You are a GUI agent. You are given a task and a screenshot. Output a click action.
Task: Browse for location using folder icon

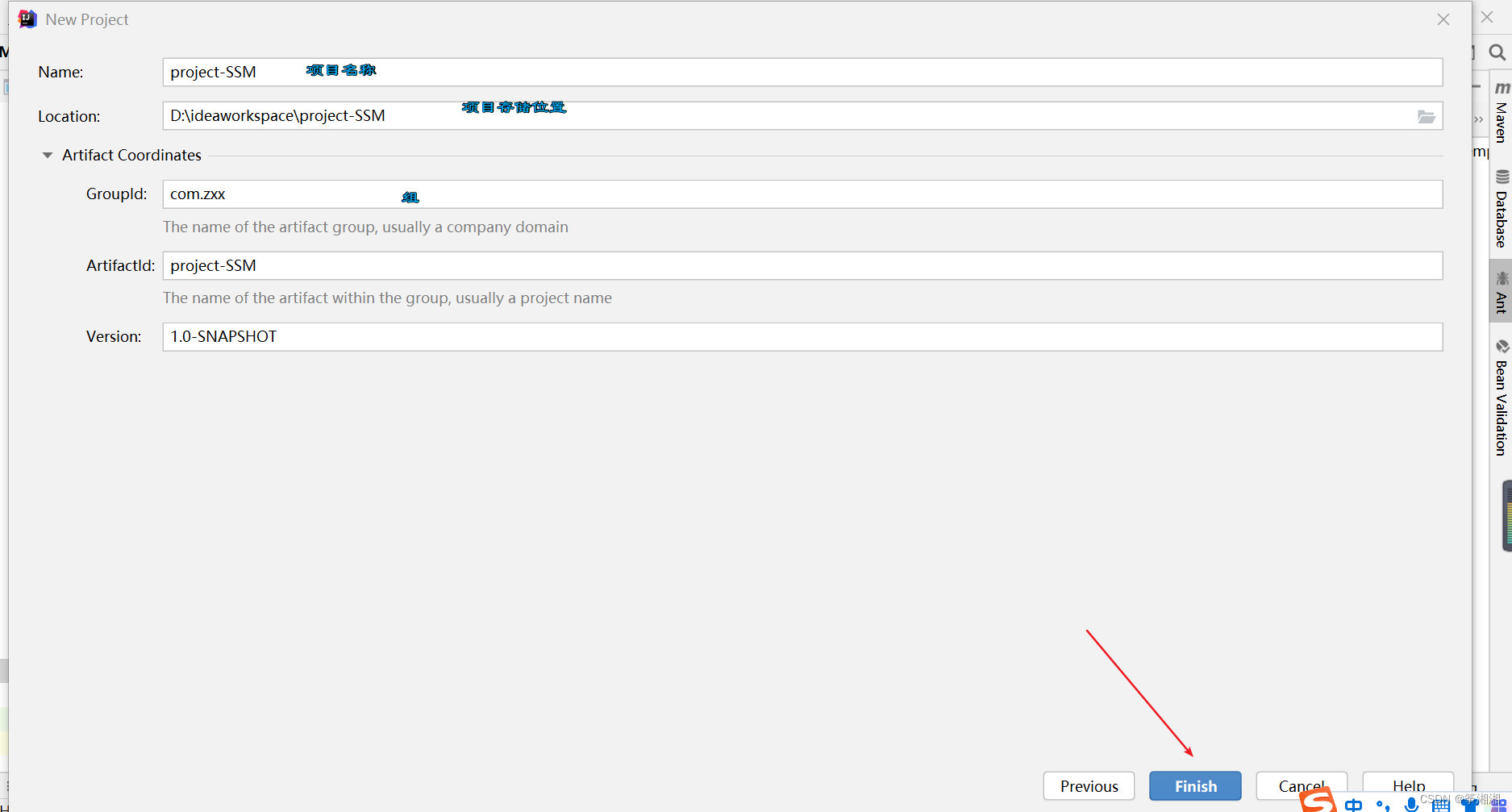(1426, 117)
